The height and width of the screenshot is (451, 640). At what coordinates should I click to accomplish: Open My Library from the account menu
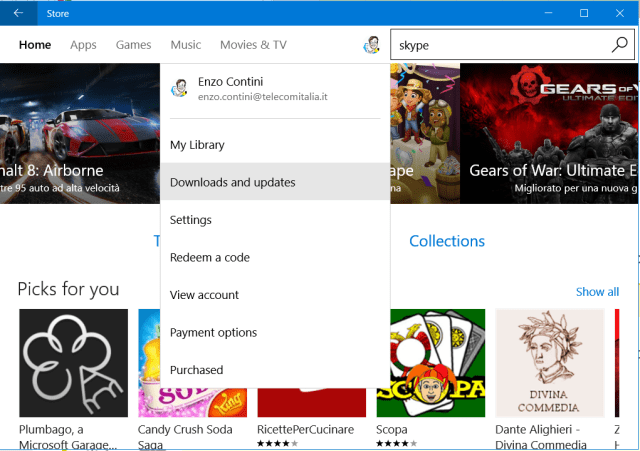coord(275,145)
